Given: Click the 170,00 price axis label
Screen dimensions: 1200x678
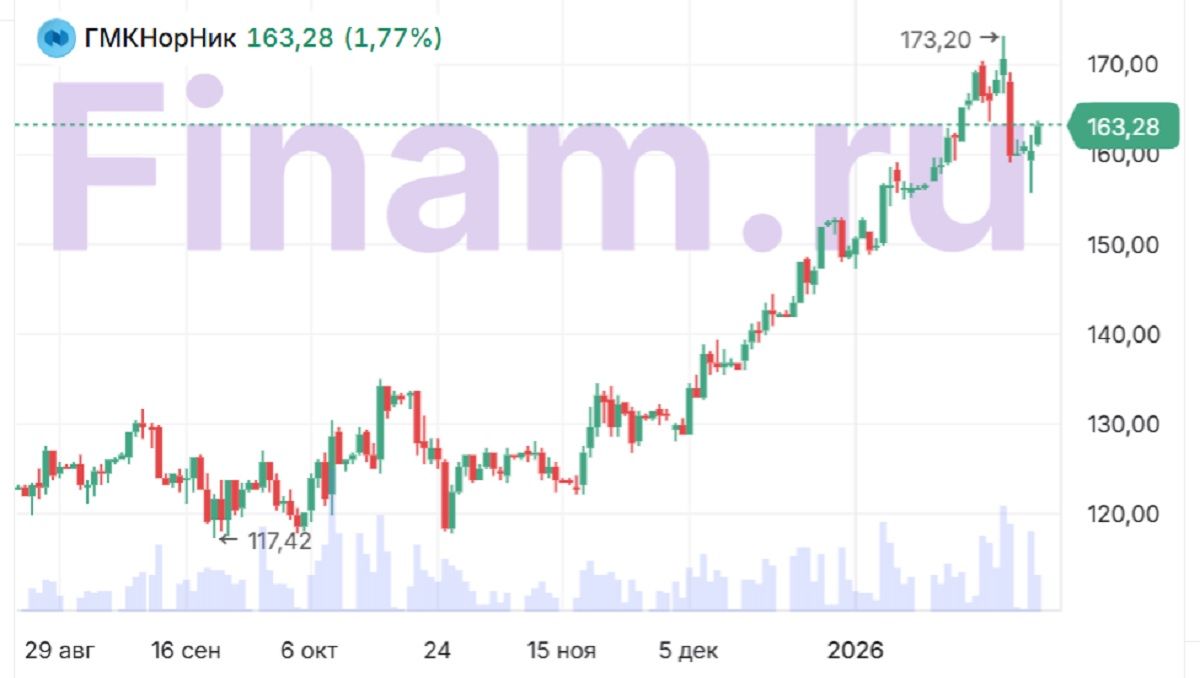Looking at the screenshot, I should [x=1125, y=64].
